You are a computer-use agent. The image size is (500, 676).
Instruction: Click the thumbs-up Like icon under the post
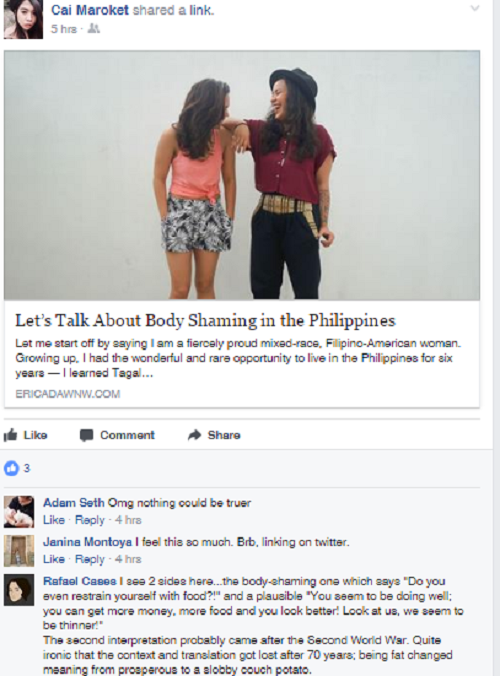click(10, 435)
